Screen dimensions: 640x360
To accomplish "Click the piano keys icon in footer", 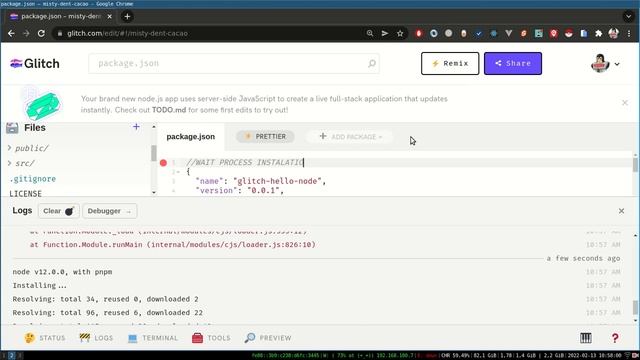I will click(x=586, y=338).
